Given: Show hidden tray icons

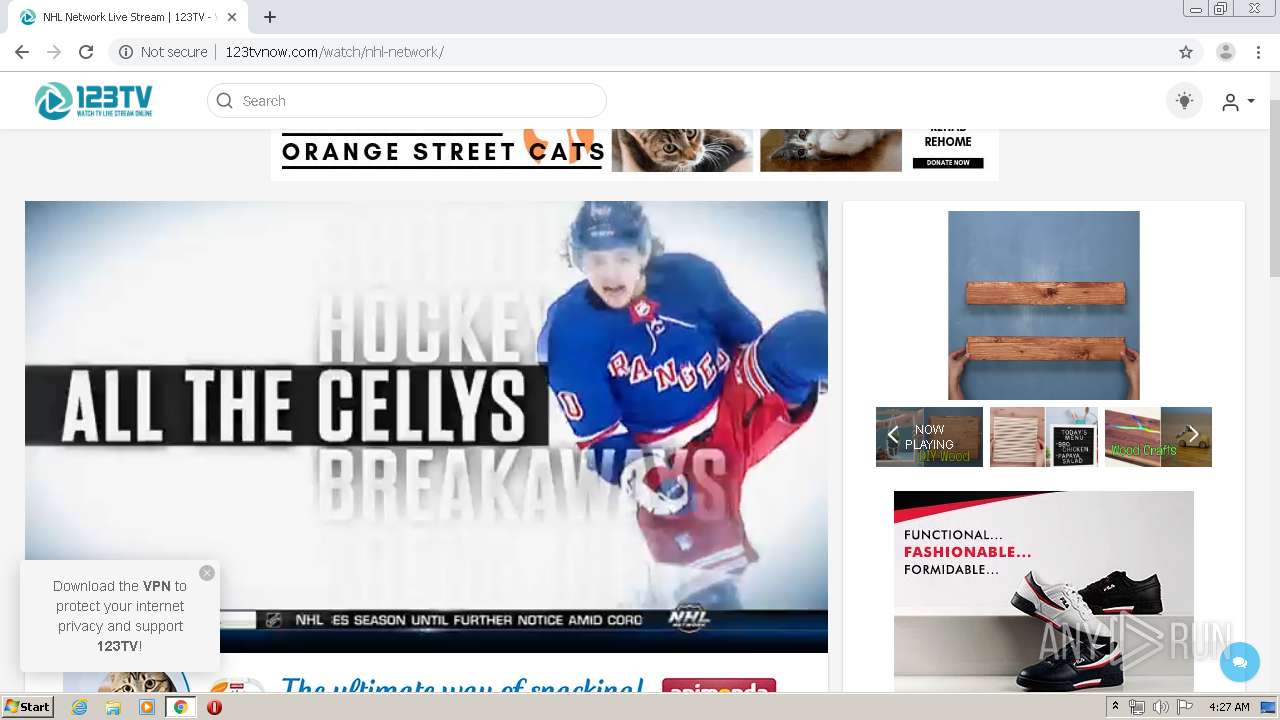Looking at the screenshot, I should 1115,707.
